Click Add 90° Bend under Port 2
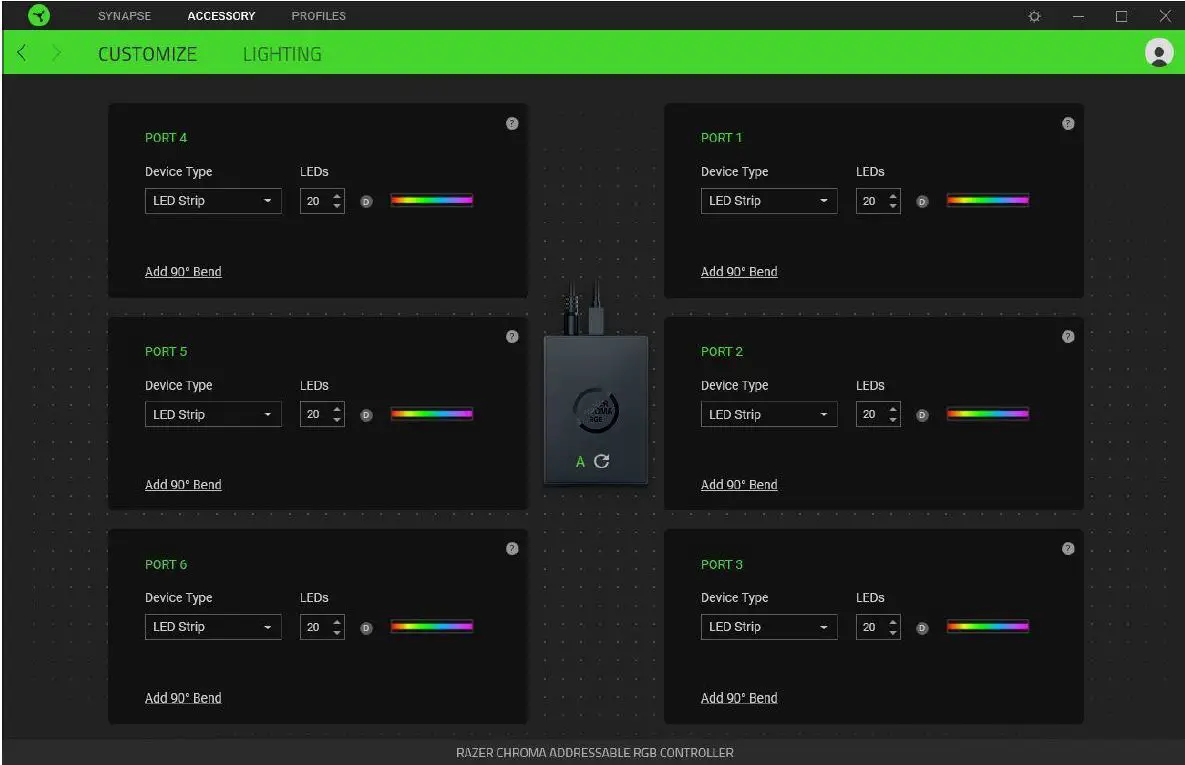 tap(739, 484)
